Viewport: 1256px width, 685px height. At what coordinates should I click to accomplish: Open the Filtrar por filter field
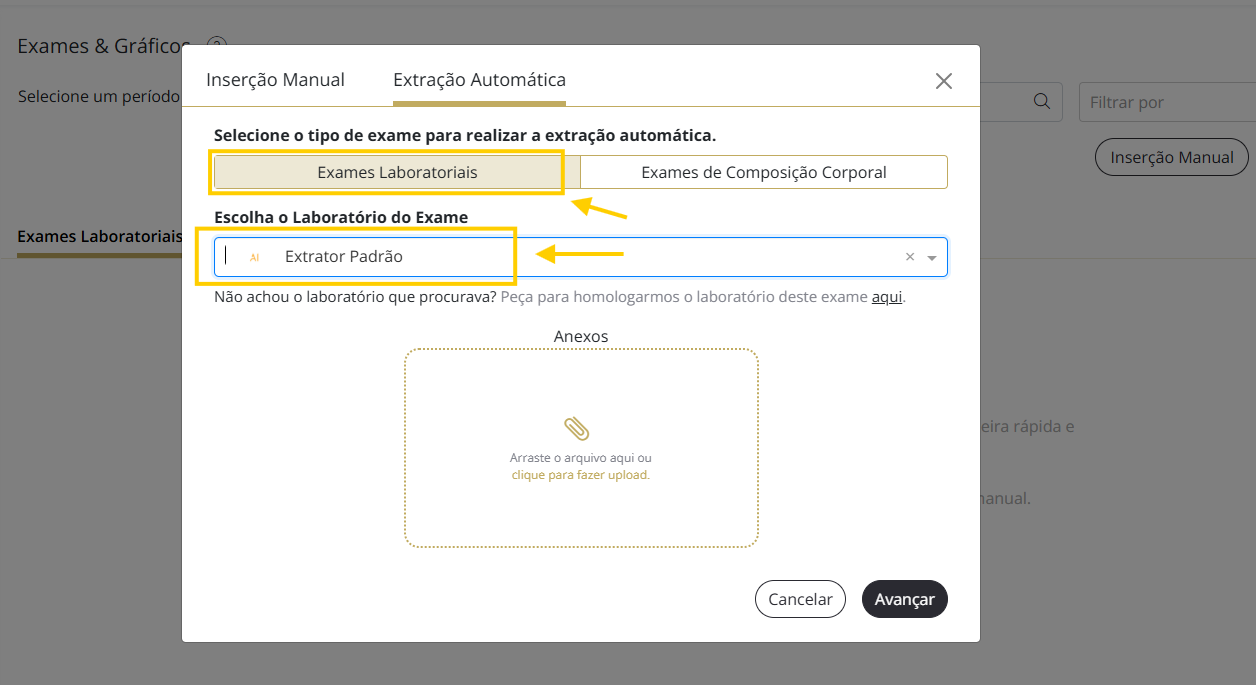pyautogui.click(x=1160, y=102)
